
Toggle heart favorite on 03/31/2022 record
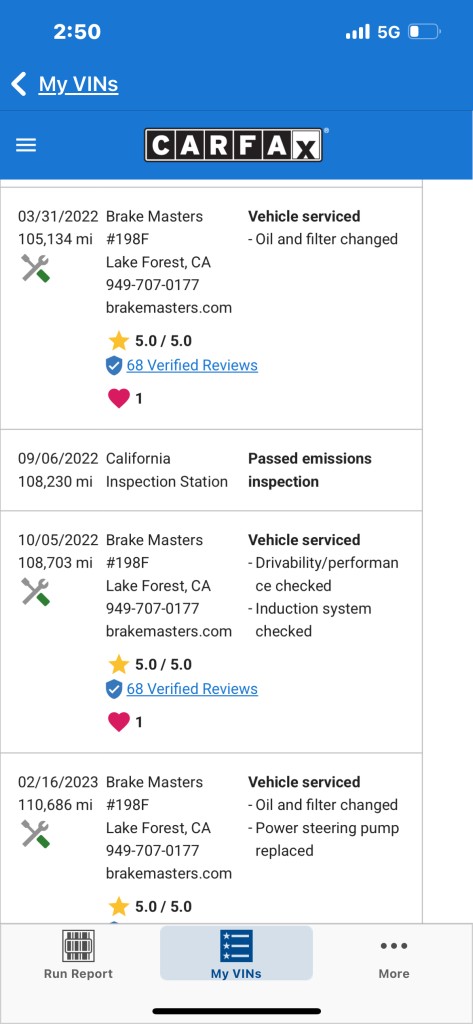(118, 398)
